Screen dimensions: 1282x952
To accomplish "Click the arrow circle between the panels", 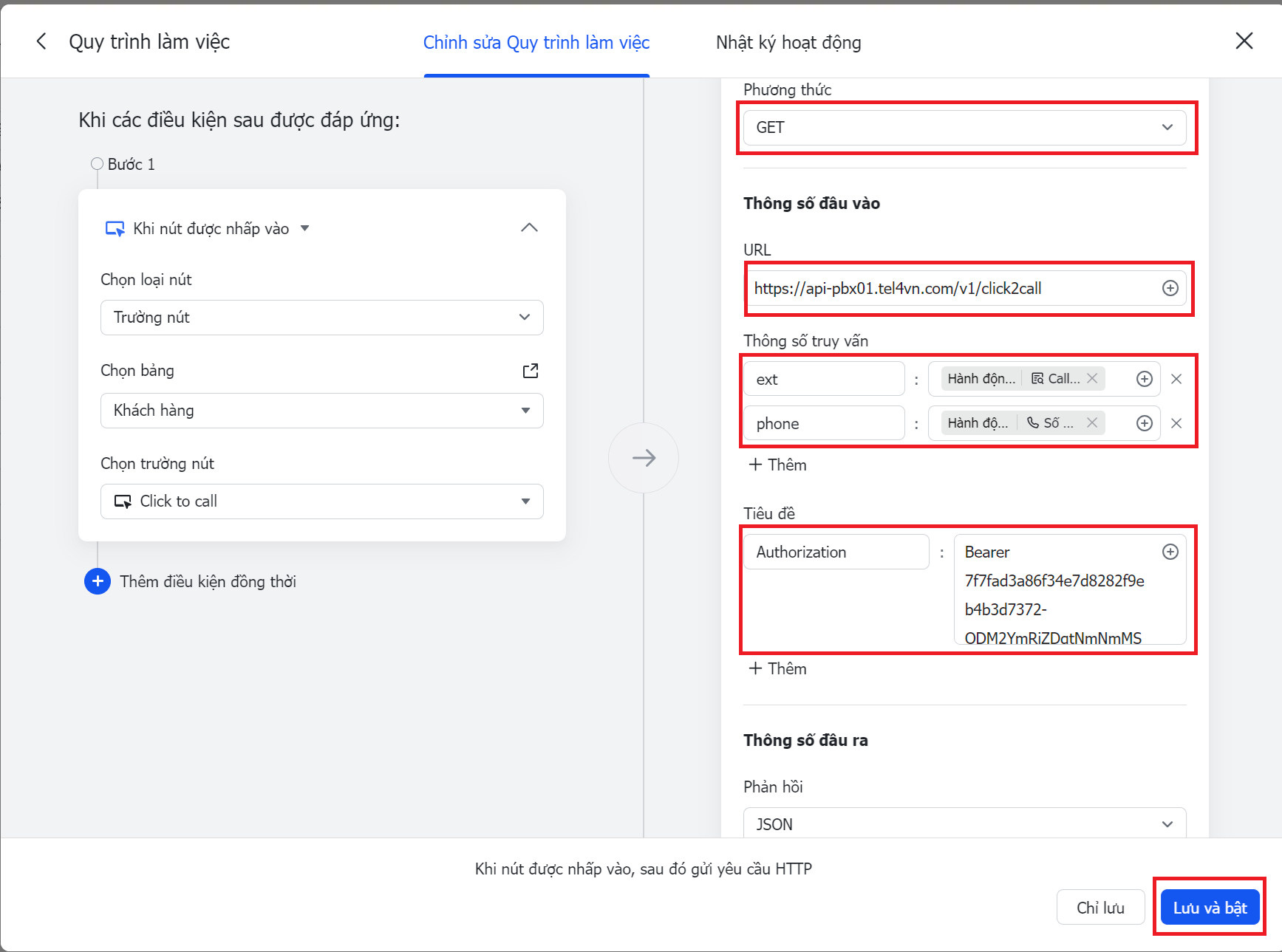I will [x=644, y=458].
